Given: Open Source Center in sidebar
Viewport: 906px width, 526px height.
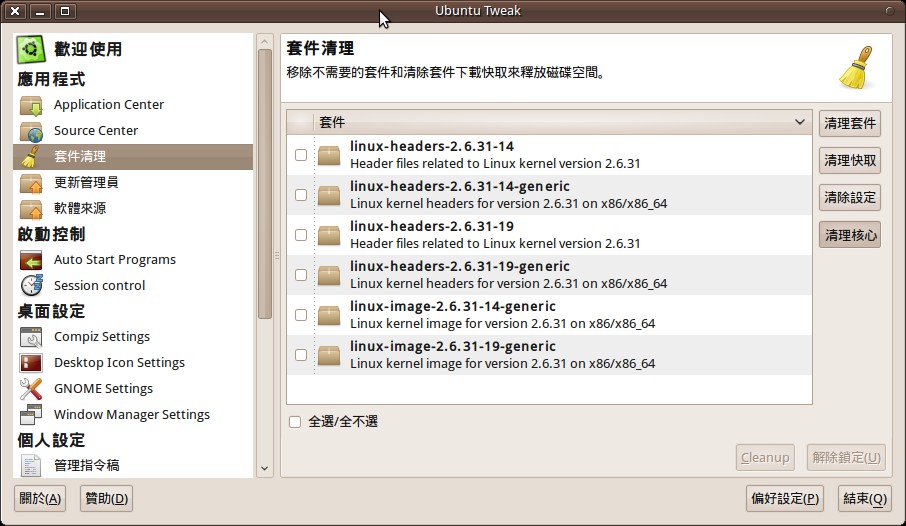Looking at the screenshot, I should click(x=133, y=131).
